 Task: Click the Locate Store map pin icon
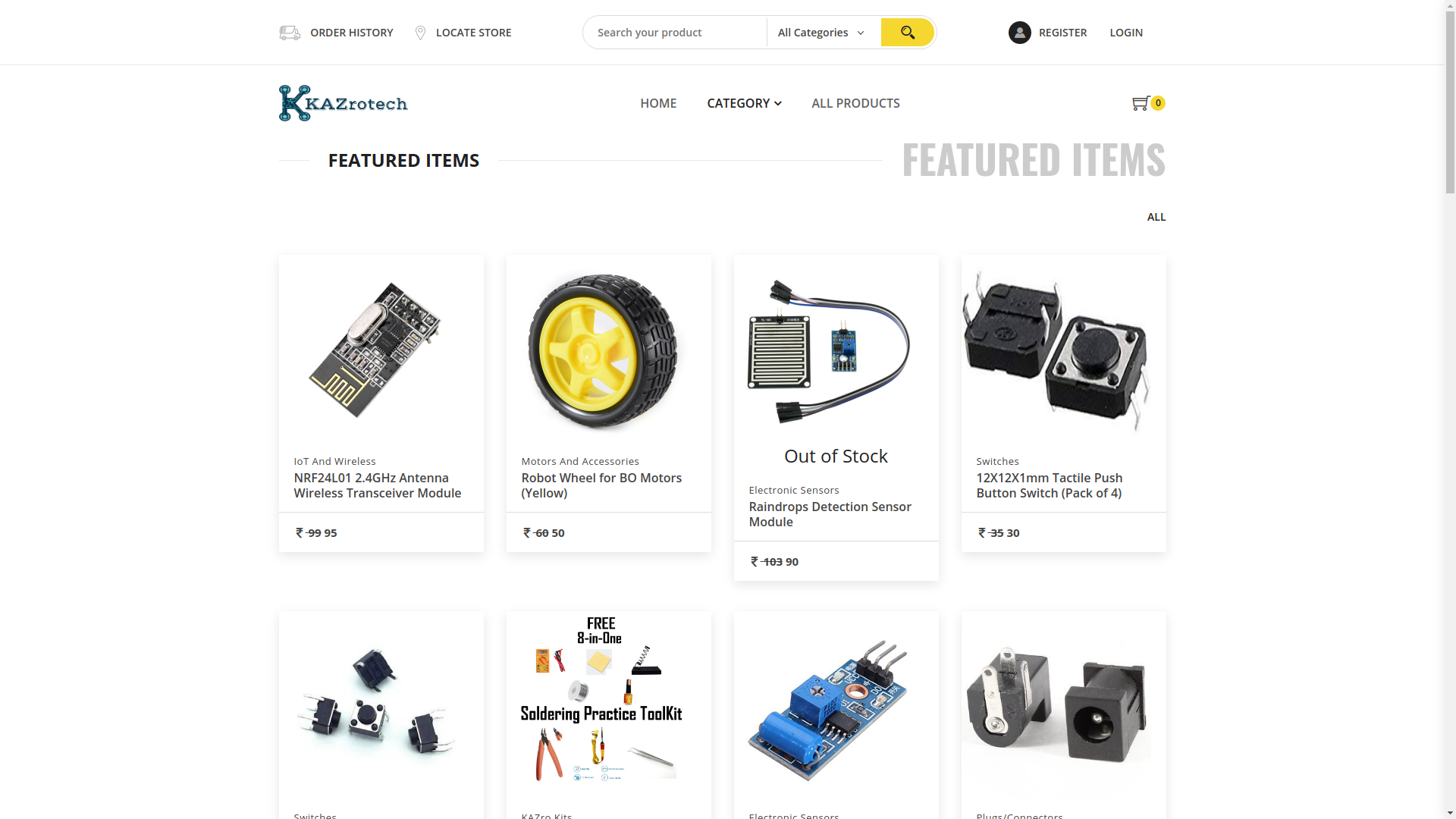click(420, 33)
